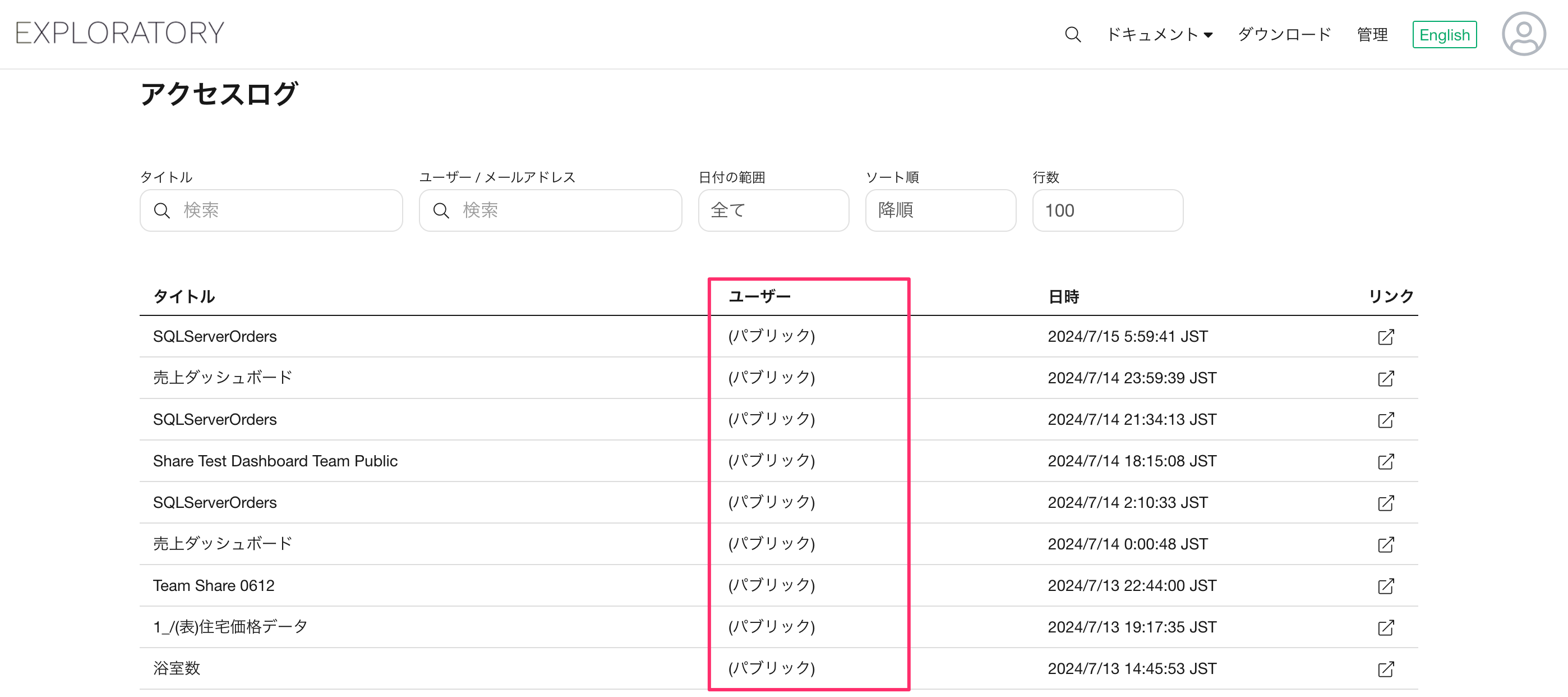The image size is (1568, 697).
Task: Click the search magnifier icon in the header
Action: coord(1072,35)
